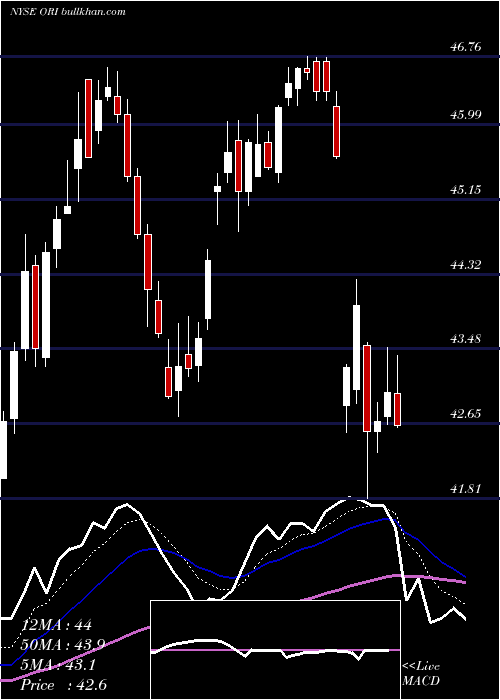Click the 50MA : 43.9 legend entry
Image resolution: width=500 pixels, height=700 pixels.
(x=63, y=645)
